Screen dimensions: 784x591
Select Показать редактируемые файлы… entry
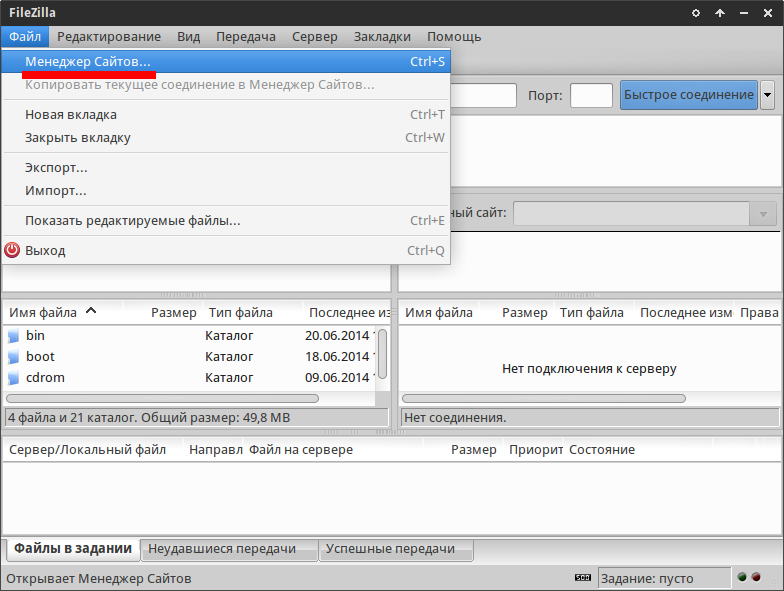click(226, 220)
